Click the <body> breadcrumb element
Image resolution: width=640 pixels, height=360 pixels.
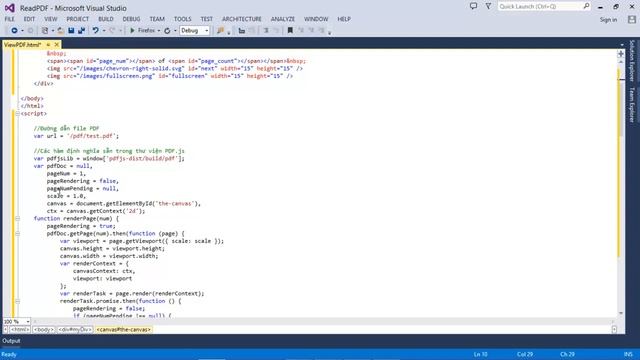(44, 329)
